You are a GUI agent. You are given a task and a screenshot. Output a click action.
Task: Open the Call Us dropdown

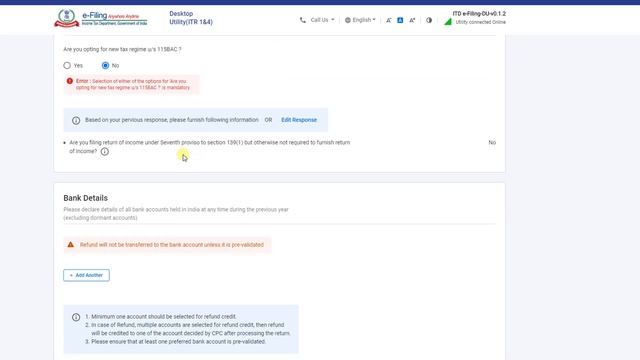coord(322,20)
